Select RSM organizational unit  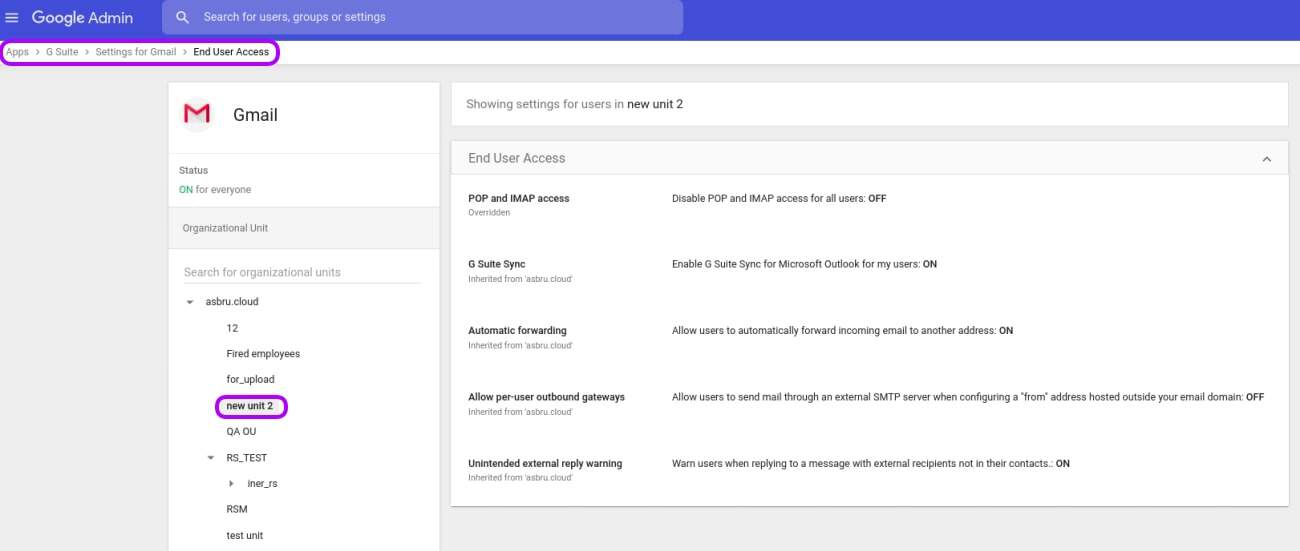click(237, 509)
